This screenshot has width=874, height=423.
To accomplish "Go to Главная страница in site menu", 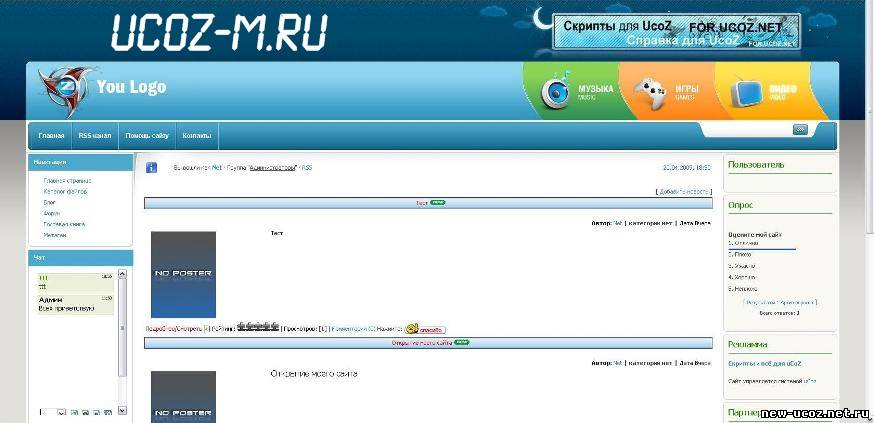I will 67,181.
